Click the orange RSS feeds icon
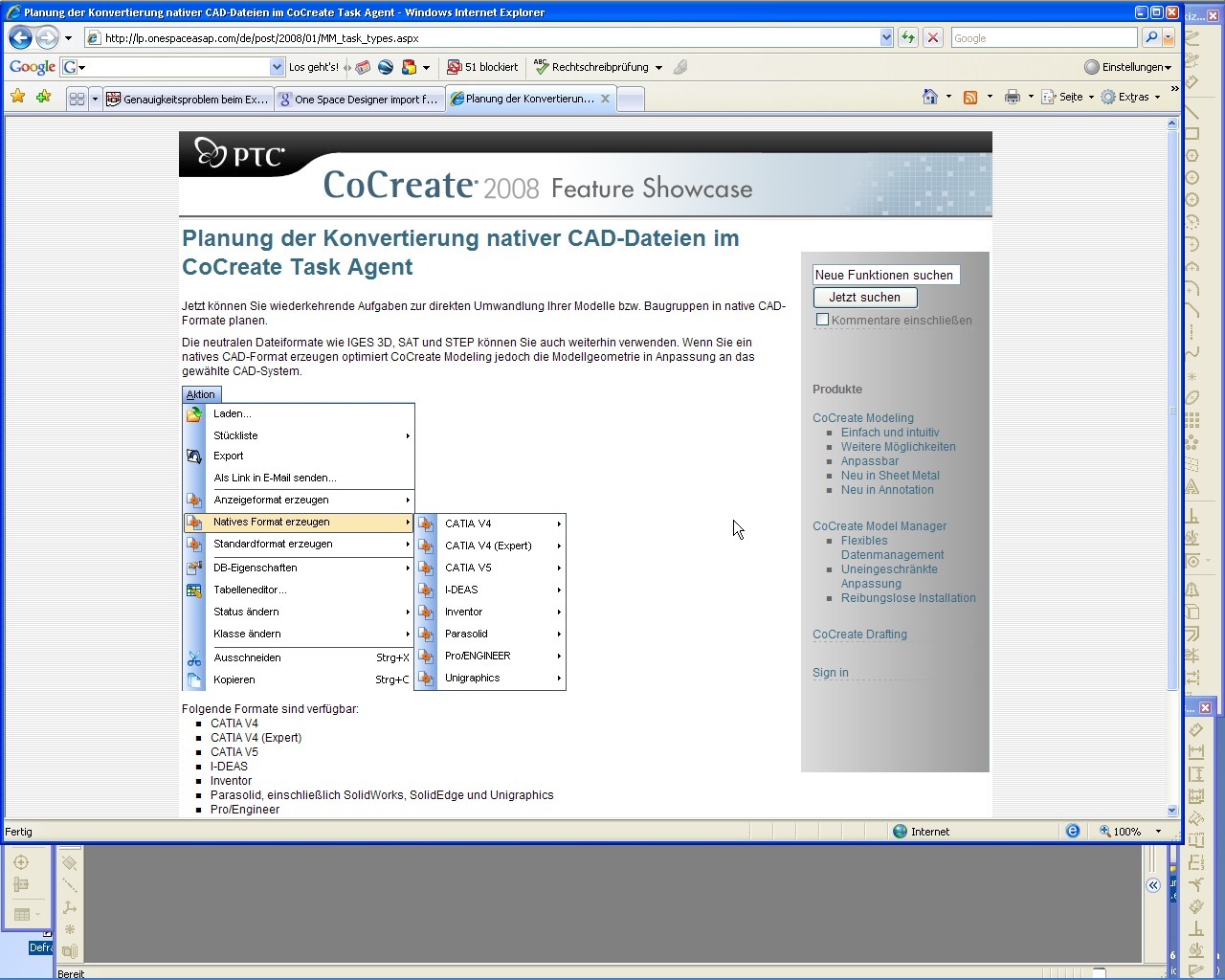Image resolution: width=1225 pixels, height=980 pixels. coord(970,97)
